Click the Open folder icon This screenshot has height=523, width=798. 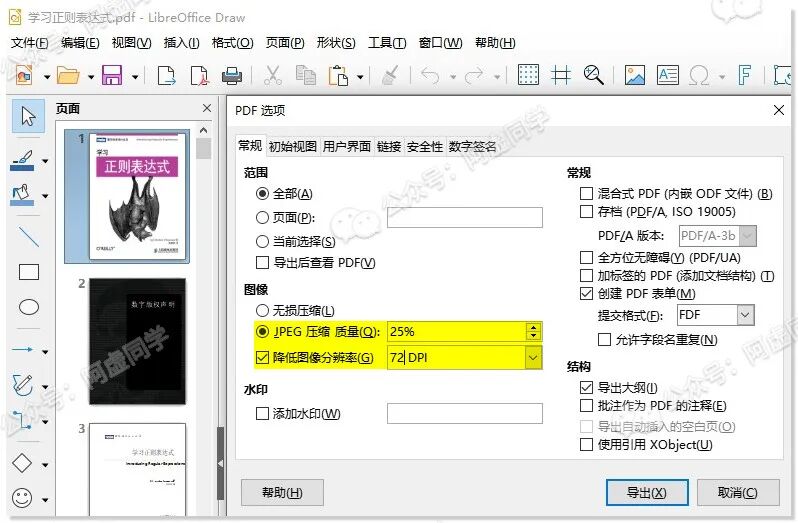point(68,76)
